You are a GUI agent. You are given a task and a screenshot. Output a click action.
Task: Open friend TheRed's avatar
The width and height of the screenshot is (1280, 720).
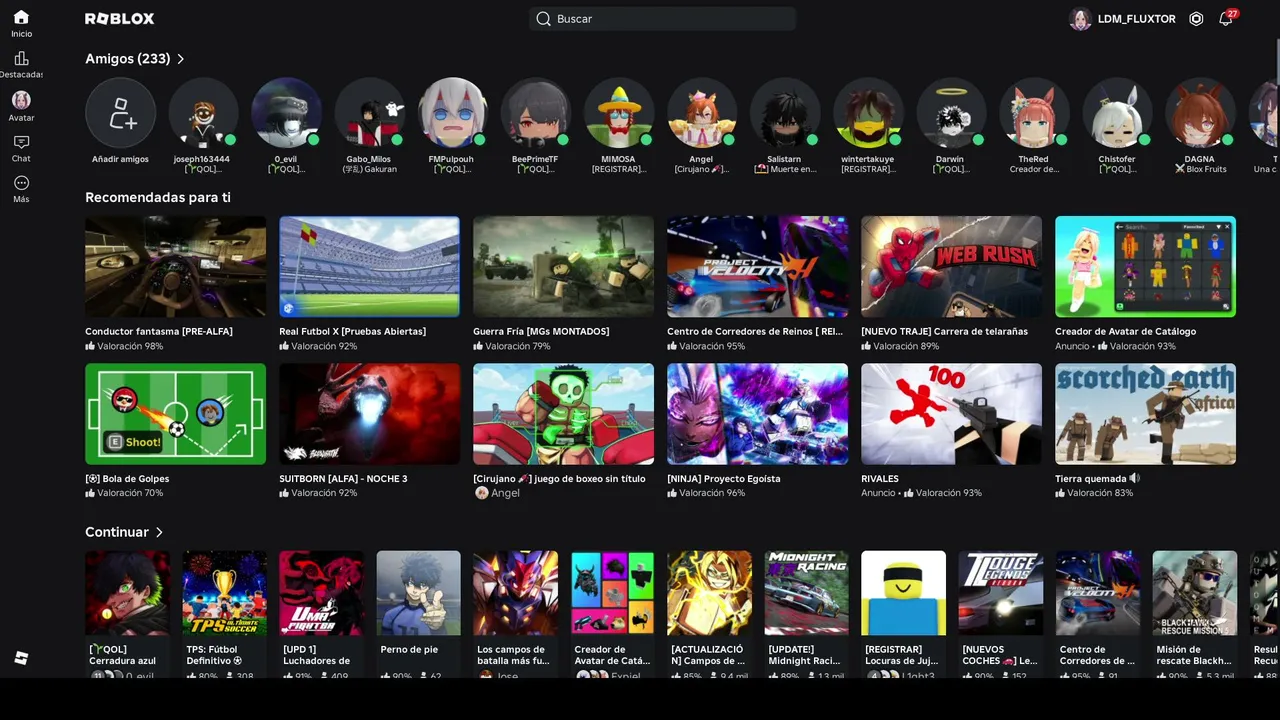pos(1033,113)
